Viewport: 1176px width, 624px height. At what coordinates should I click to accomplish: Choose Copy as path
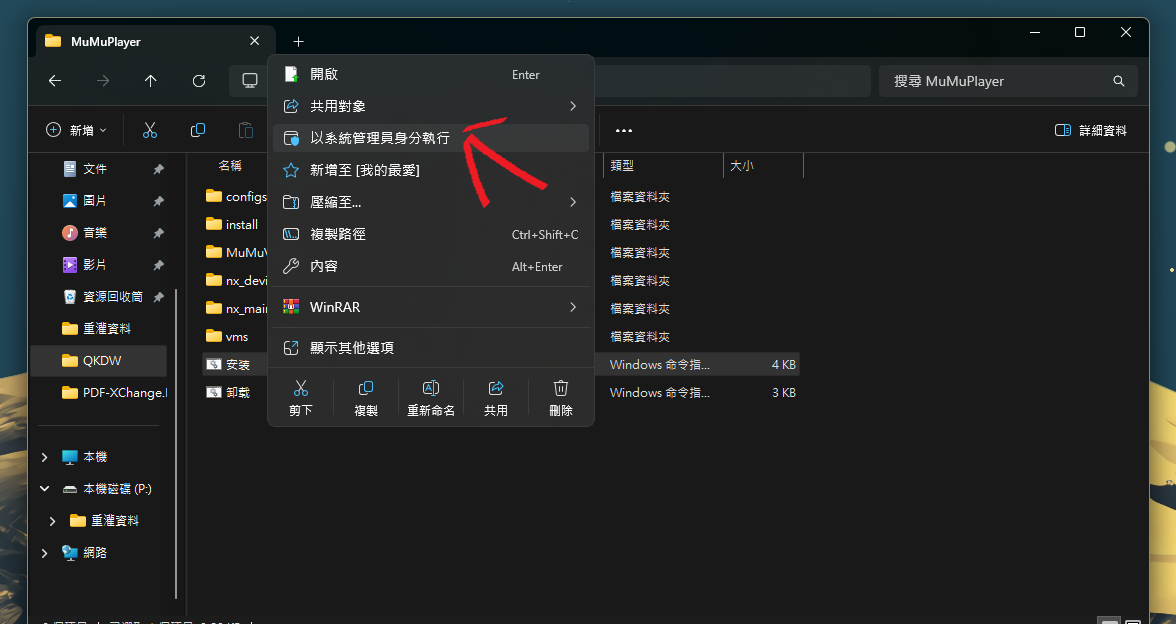pos(430,234)
